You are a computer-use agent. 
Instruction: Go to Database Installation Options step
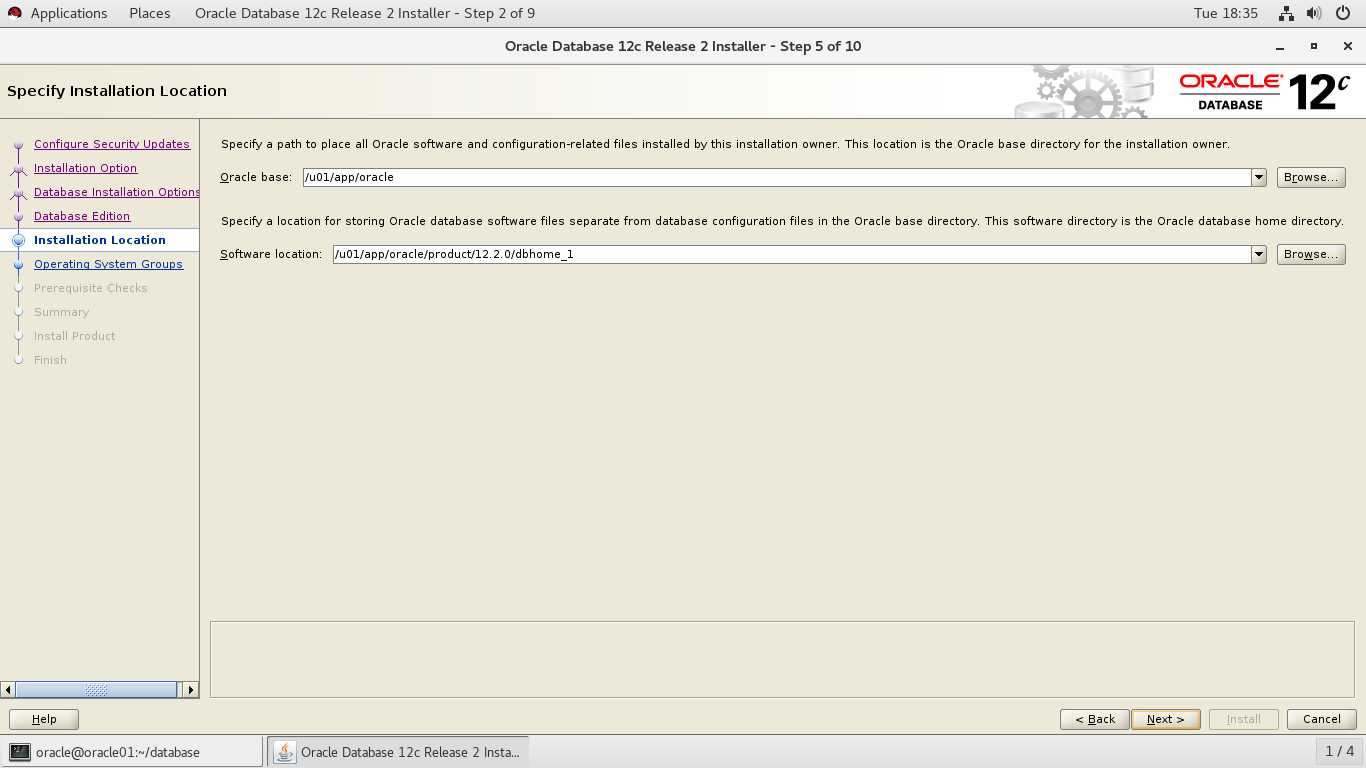(x=117, y=192)
